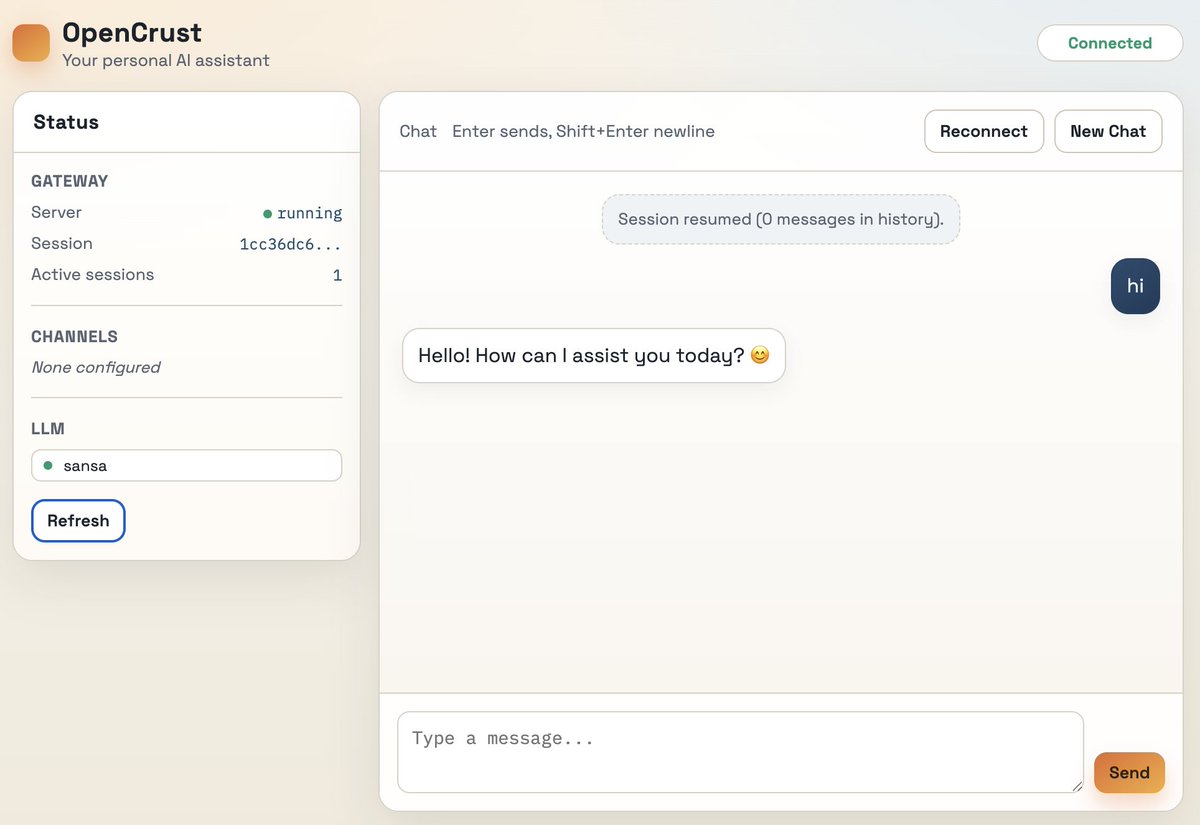Select the Status panel header

(66, 122)
